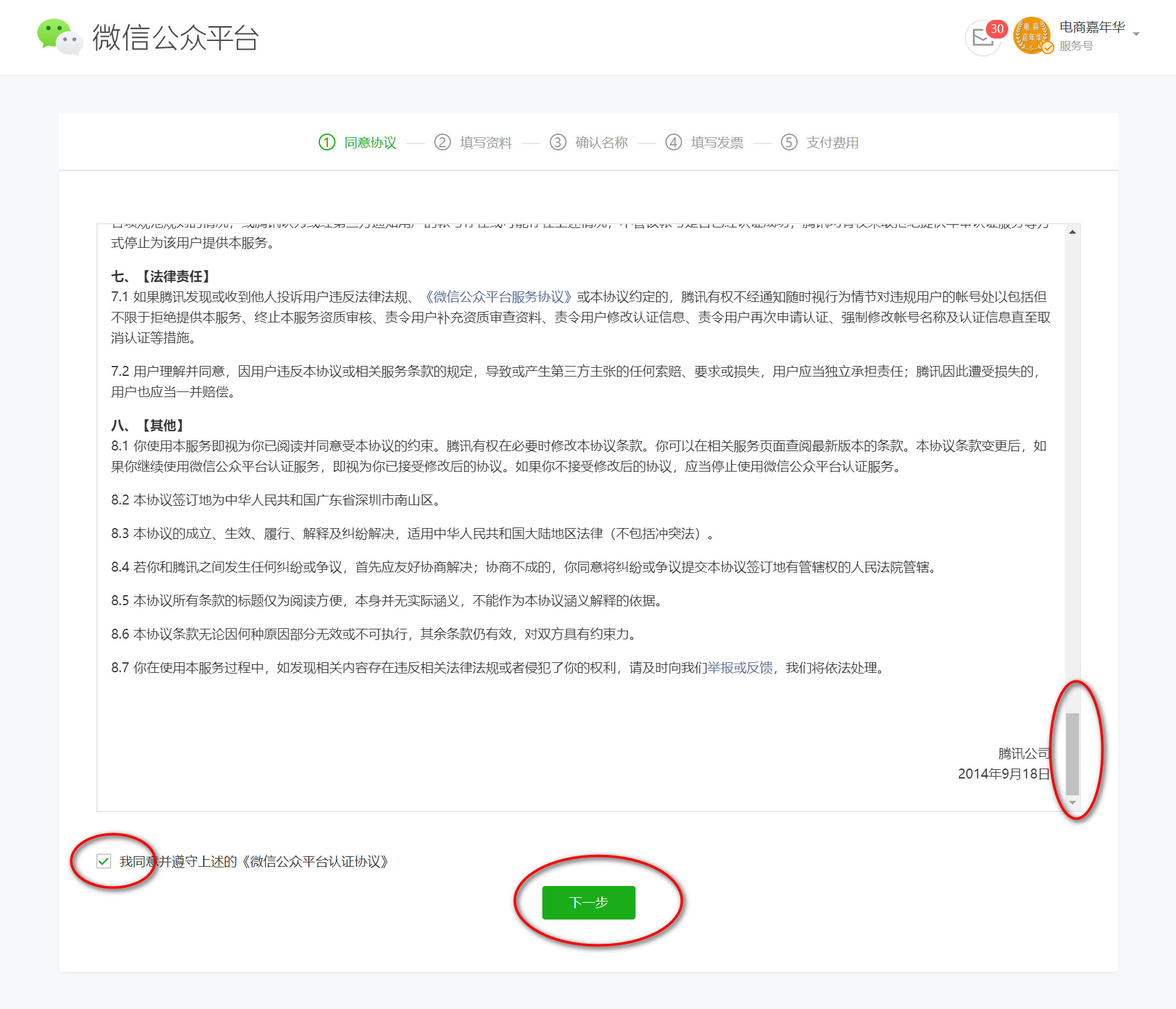This screenshot has height=1009, width=1176.
Task: Toggle the 我同意并遵守 agreement checkbox
Action: pos(104,861)
